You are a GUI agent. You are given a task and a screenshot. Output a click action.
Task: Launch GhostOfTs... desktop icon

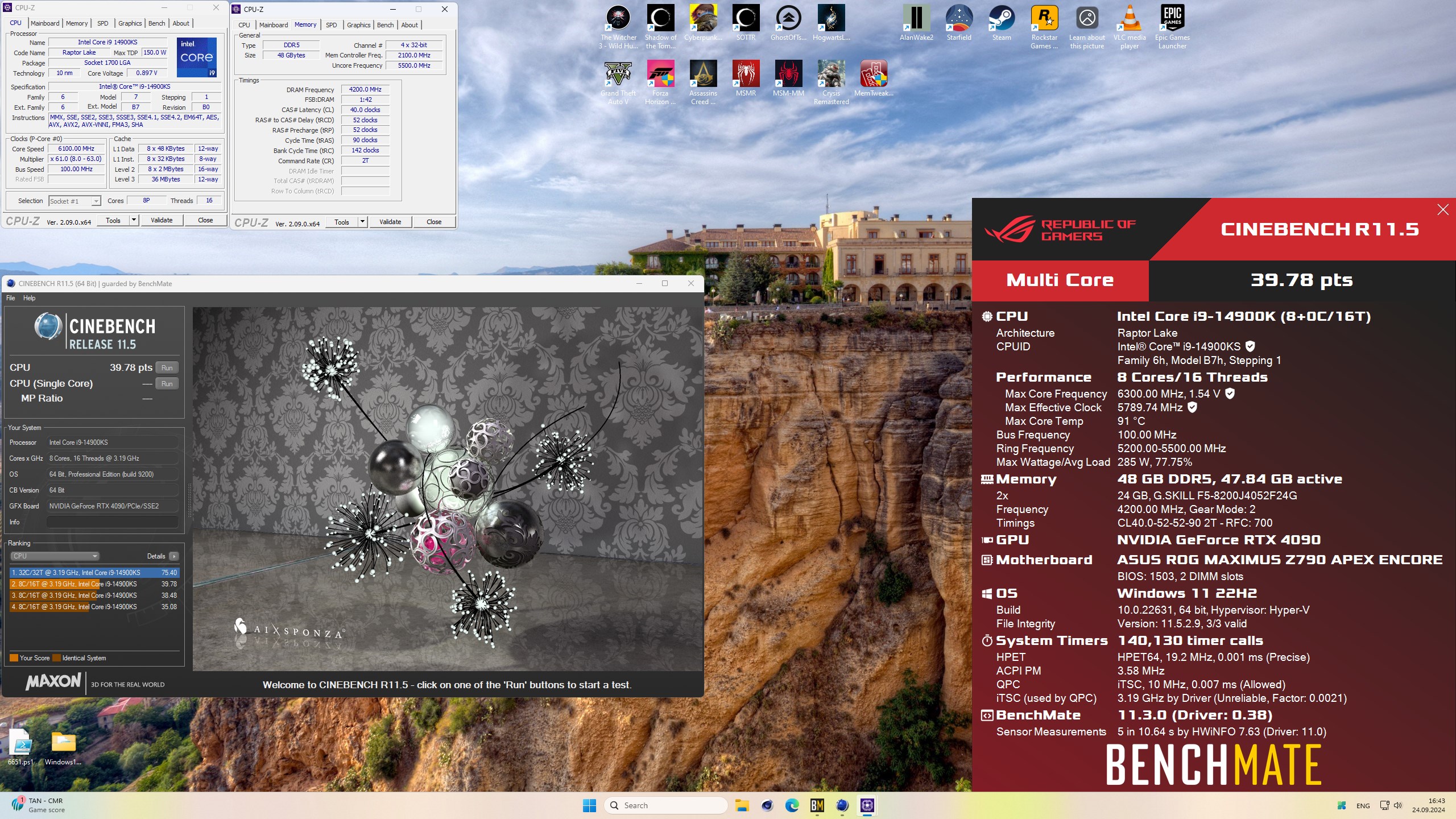pos(788,23)
